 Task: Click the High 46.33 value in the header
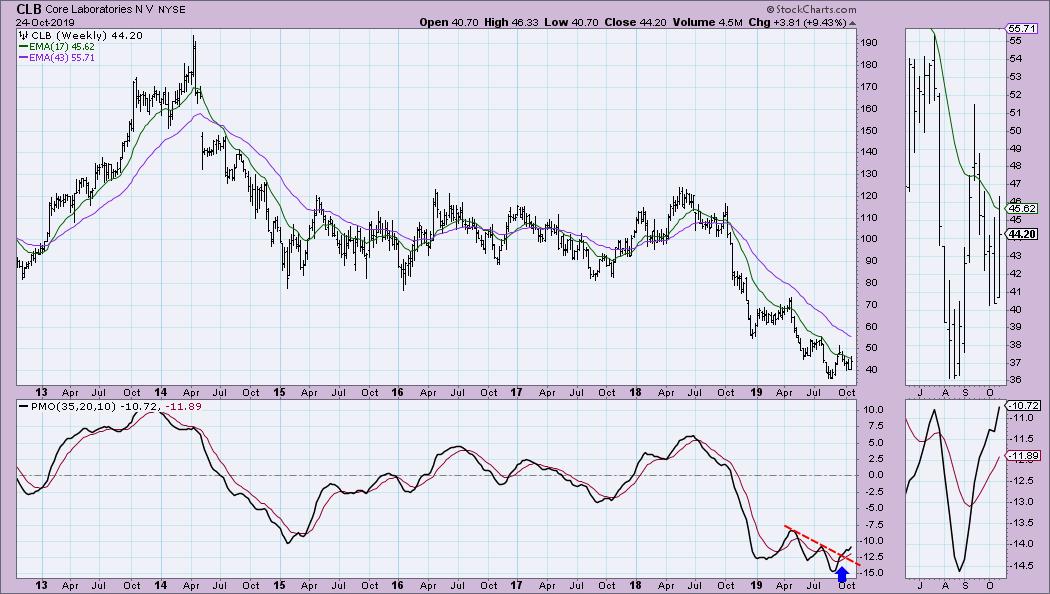[511, 22]
